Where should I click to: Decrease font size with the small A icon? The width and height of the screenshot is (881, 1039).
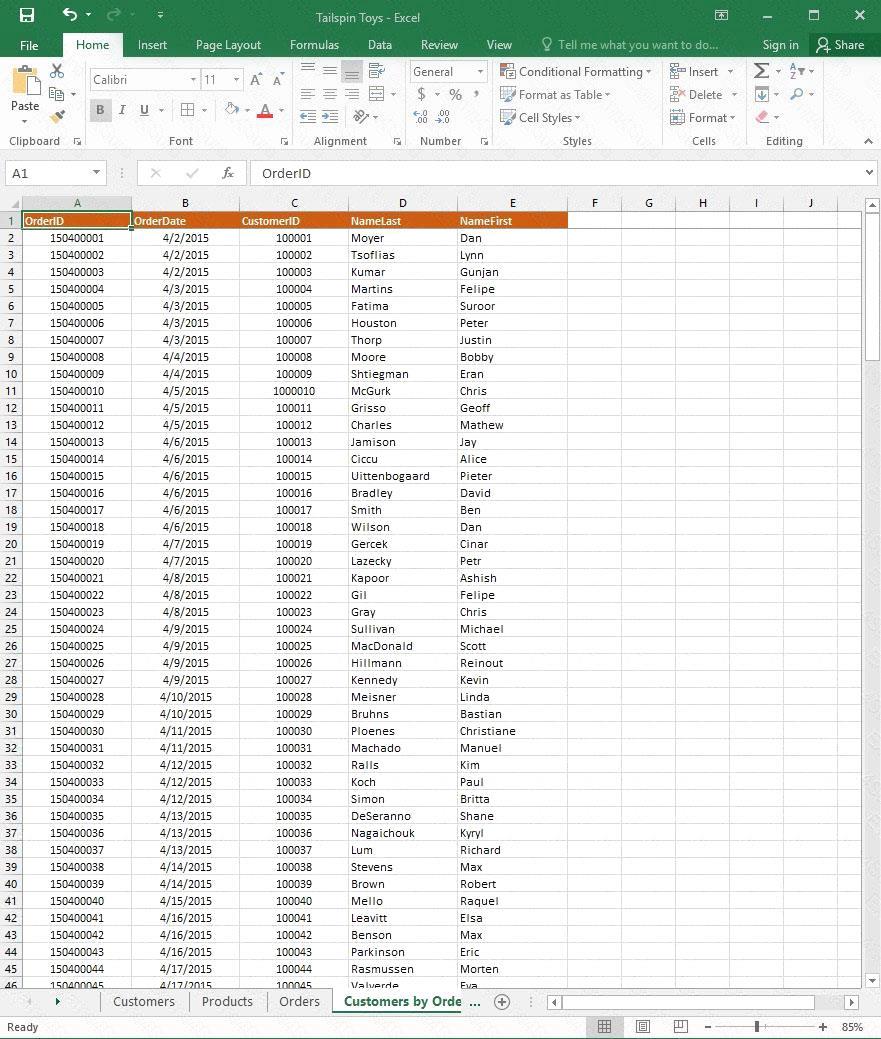[x=278, y=80]
